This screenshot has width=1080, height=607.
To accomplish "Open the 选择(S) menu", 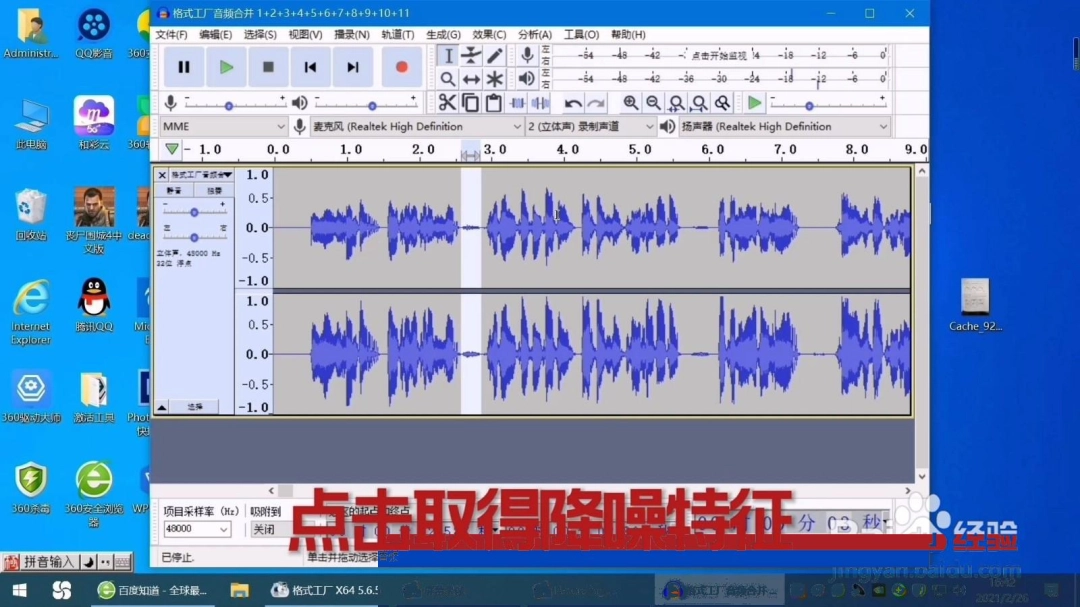I will (x=260, y=34).
